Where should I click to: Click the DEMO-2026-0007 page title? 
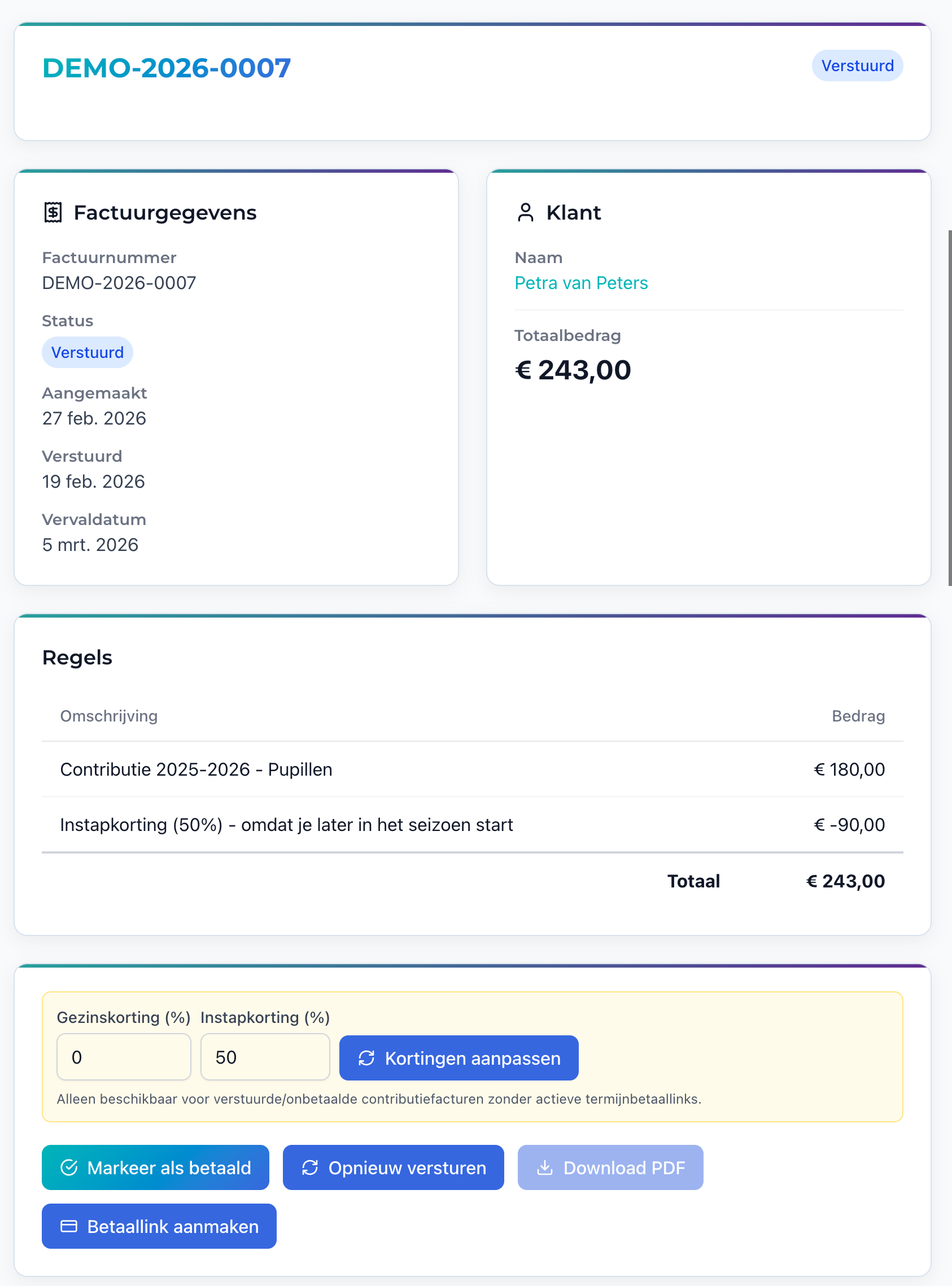click(x=167, y=68)
